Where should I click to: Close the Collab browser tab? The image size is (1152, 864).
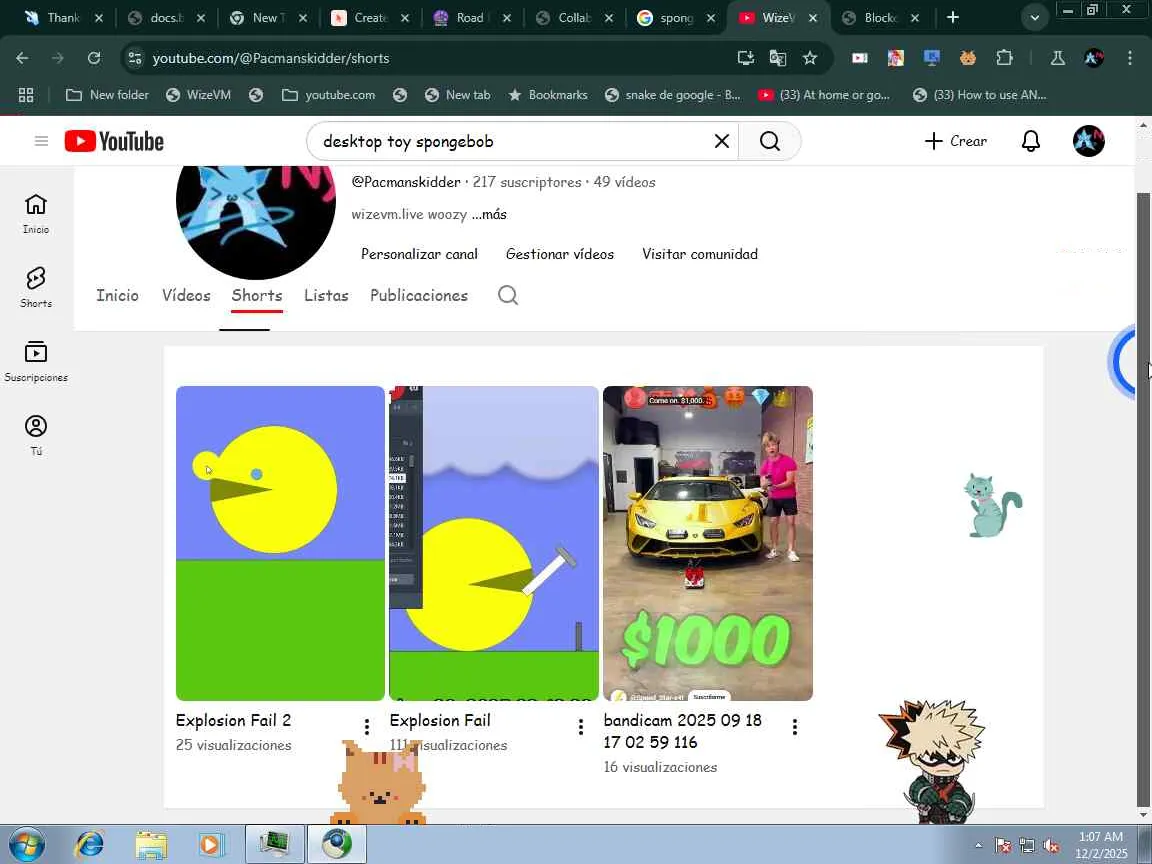(x=608, y=18)
